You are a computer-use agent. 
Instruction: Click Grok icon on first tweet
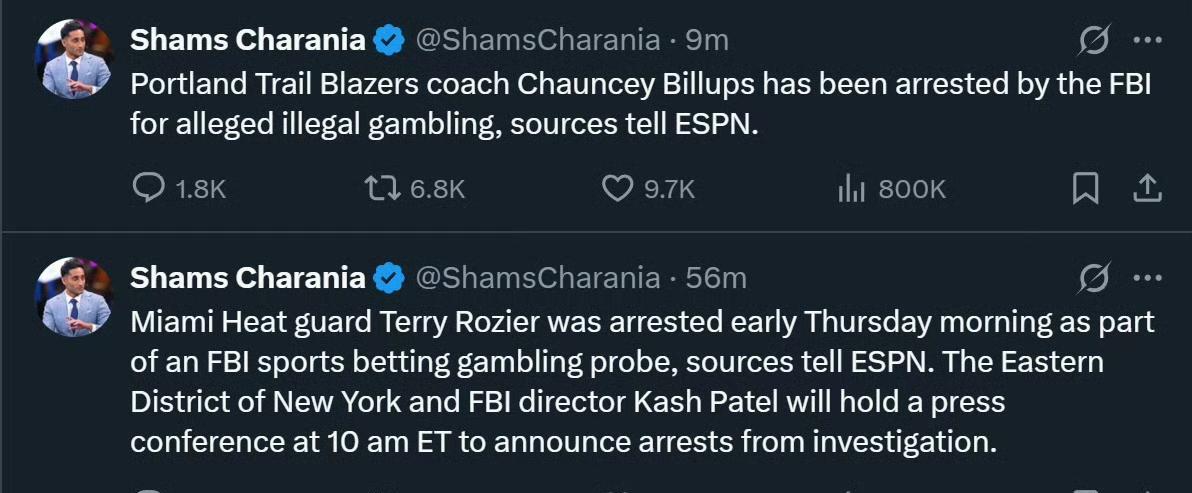click(x=1094, y=41)
